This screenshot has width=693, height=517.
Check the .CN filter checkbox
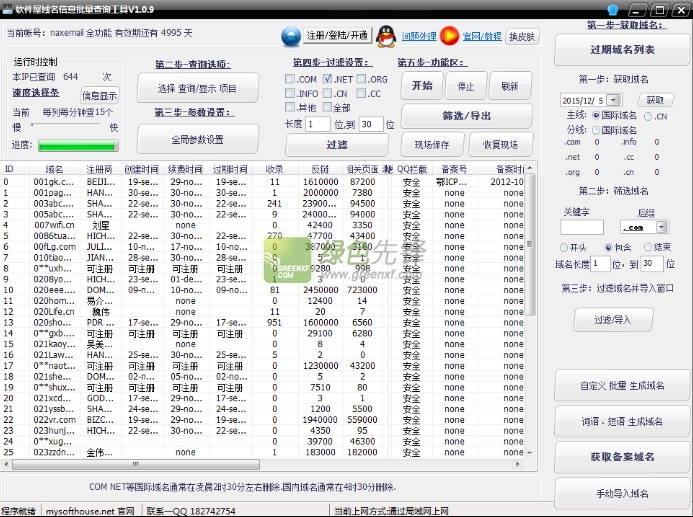tap(327, 93)
